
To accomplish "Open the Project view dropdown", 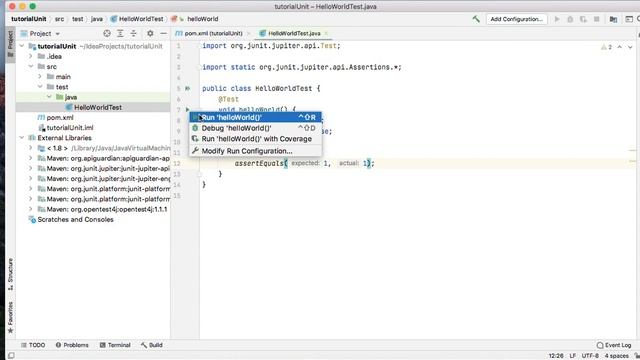I will [x=40, y=33].
